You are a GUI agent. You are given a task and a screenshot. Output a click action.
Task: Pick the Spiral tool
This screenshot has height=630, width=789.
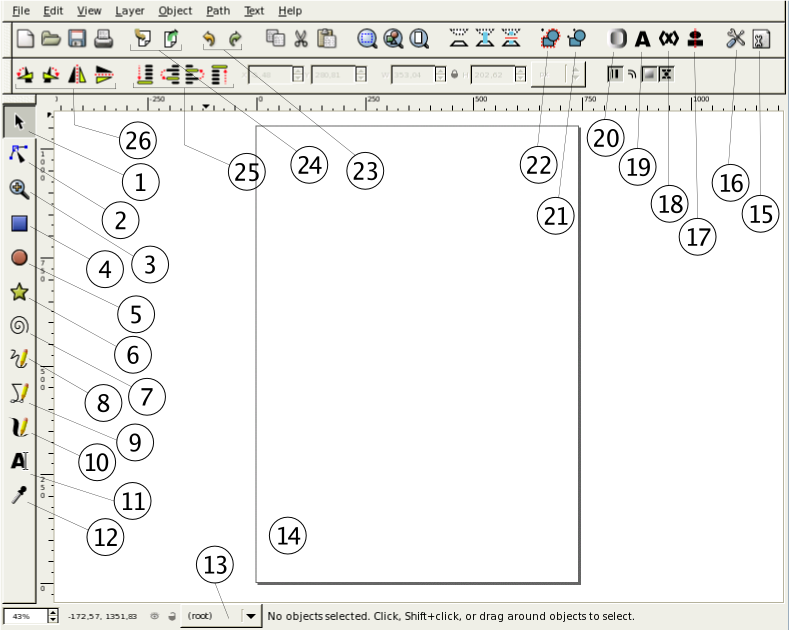coord(18,326)
